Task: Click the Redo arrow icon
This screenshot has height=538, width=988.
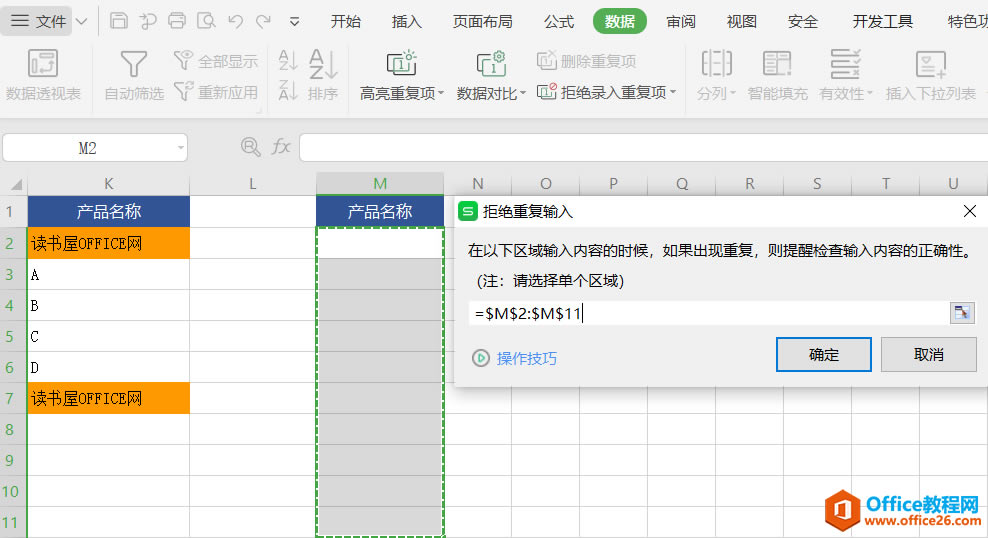Action: point(263,21)
